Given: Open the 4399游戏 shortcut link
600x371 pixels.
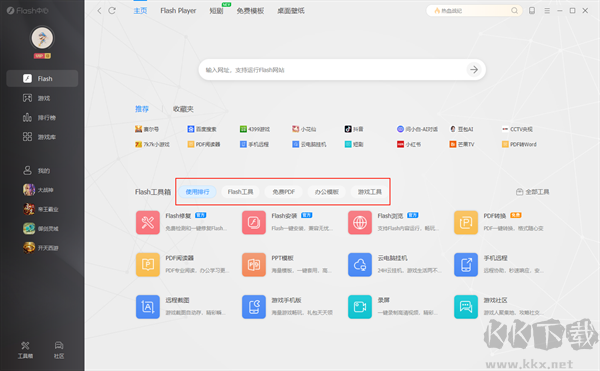Looking at the screenshot, I should click(255, 129).
